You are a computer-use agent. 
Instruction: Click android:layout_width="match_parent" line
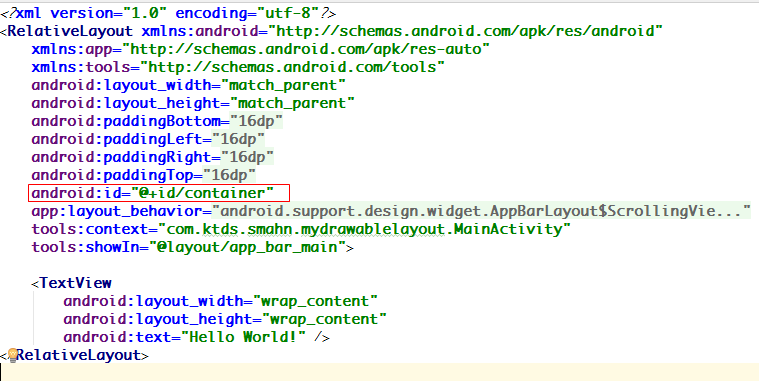click(189, 85)
